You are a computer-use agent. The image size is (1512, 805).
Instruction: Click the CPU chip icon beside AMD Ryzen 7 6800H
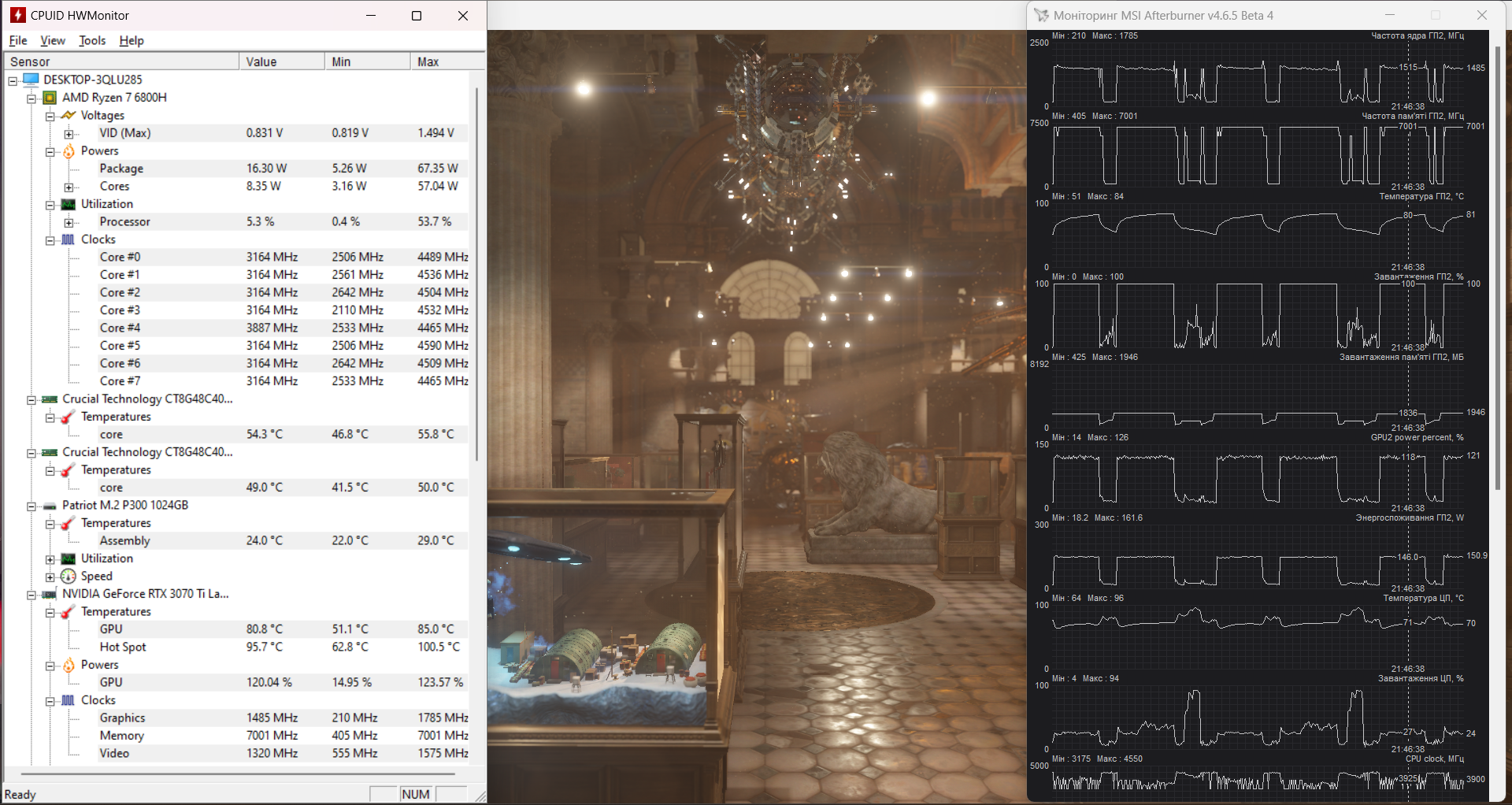coord(50,98)
